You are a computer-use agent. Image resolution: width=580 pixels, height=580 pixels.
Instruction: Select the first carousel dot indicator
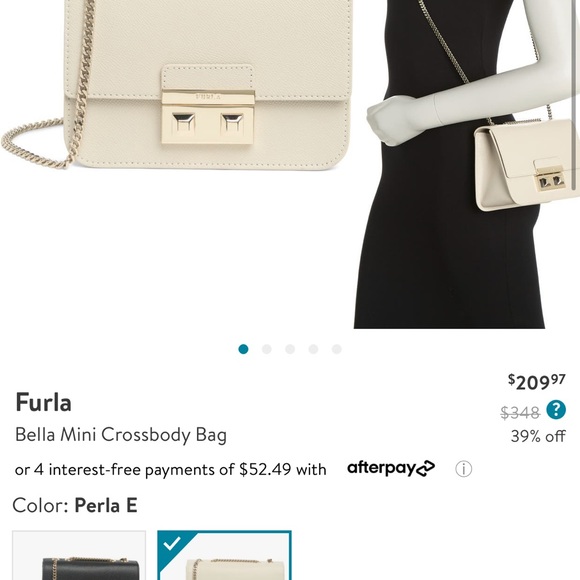click(x=243, y=349)
